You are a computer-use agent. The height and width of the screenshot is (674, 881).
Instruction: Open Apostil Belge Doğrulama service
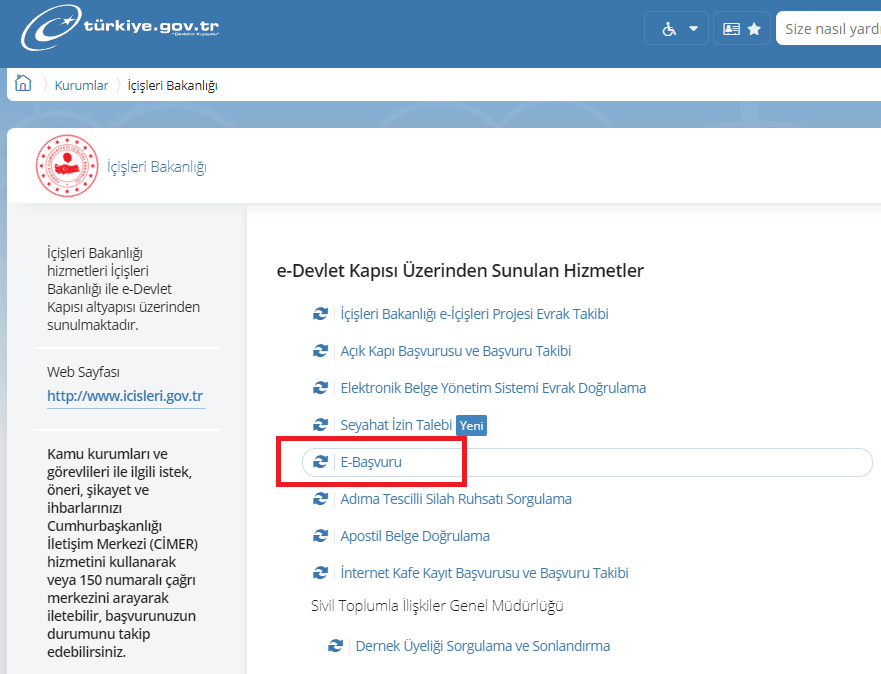tap(415, 536)
